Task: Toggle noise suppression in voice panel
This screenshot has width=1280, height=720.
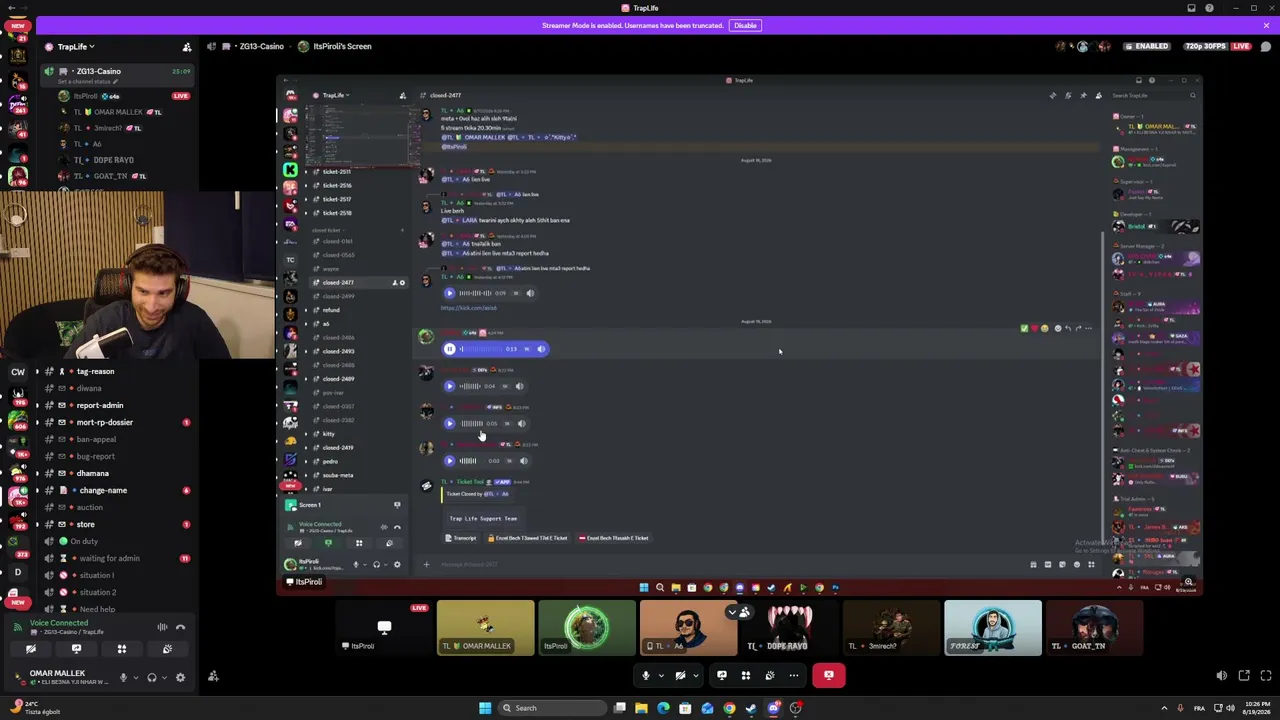Action: click(162, 627)
